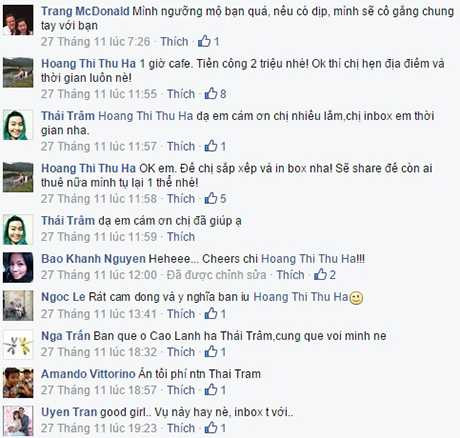Click Thích under Trang McDonald's comment
This screenshot has height=438, width=460.
pyautogui.click(x=174, y=42)
